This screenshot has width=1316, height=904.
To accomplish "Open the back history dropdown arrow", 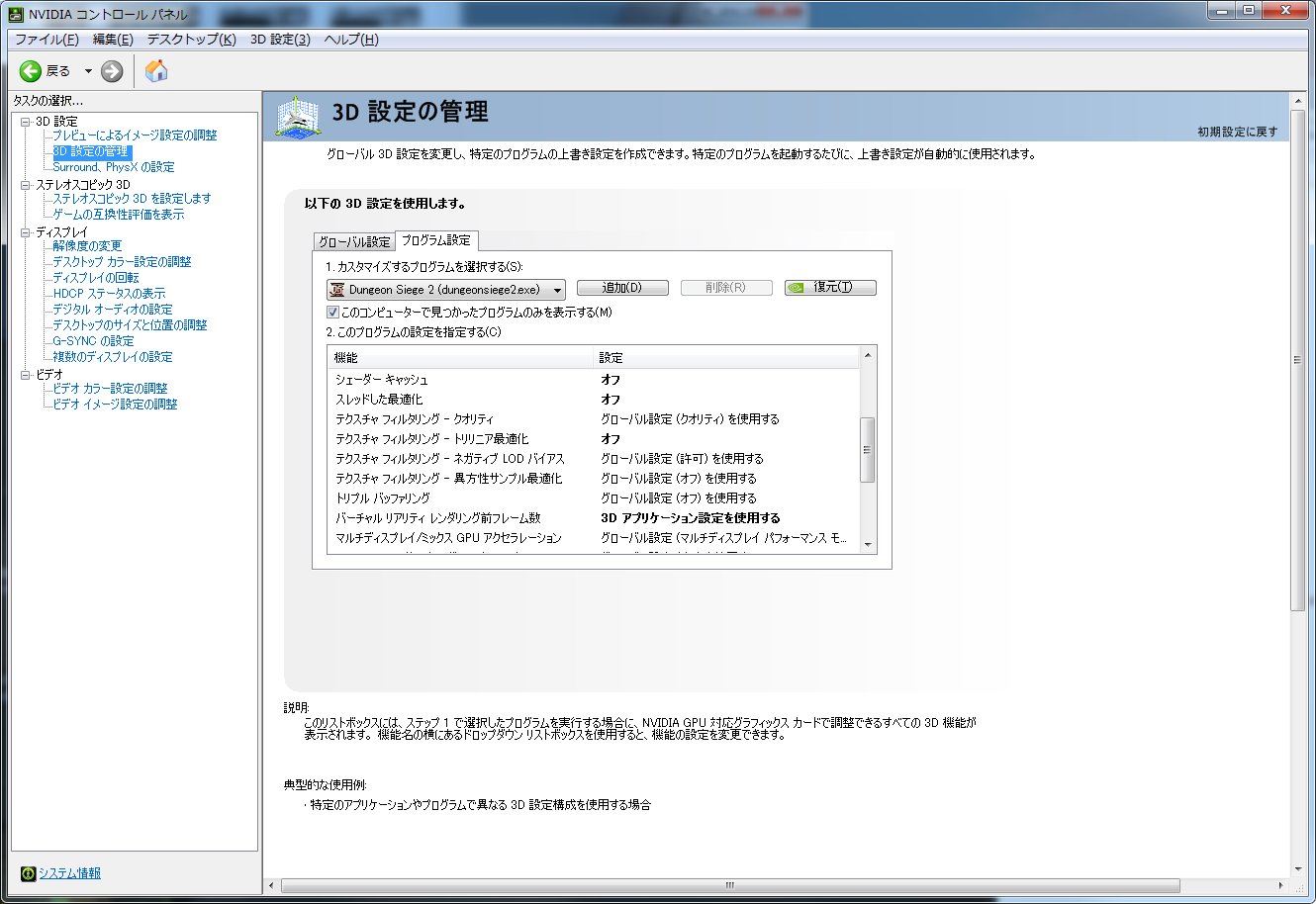I will [87, 71].
